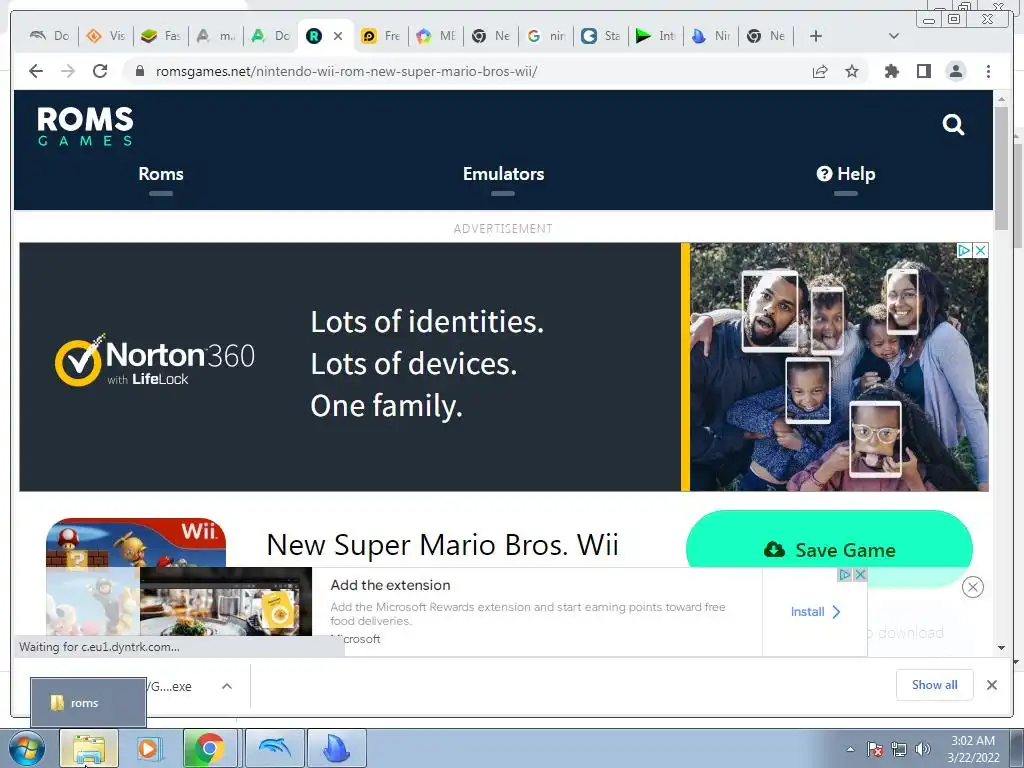1024x768 pixels.
Task: Click the site padlock icon
Action: coord(140,71)
